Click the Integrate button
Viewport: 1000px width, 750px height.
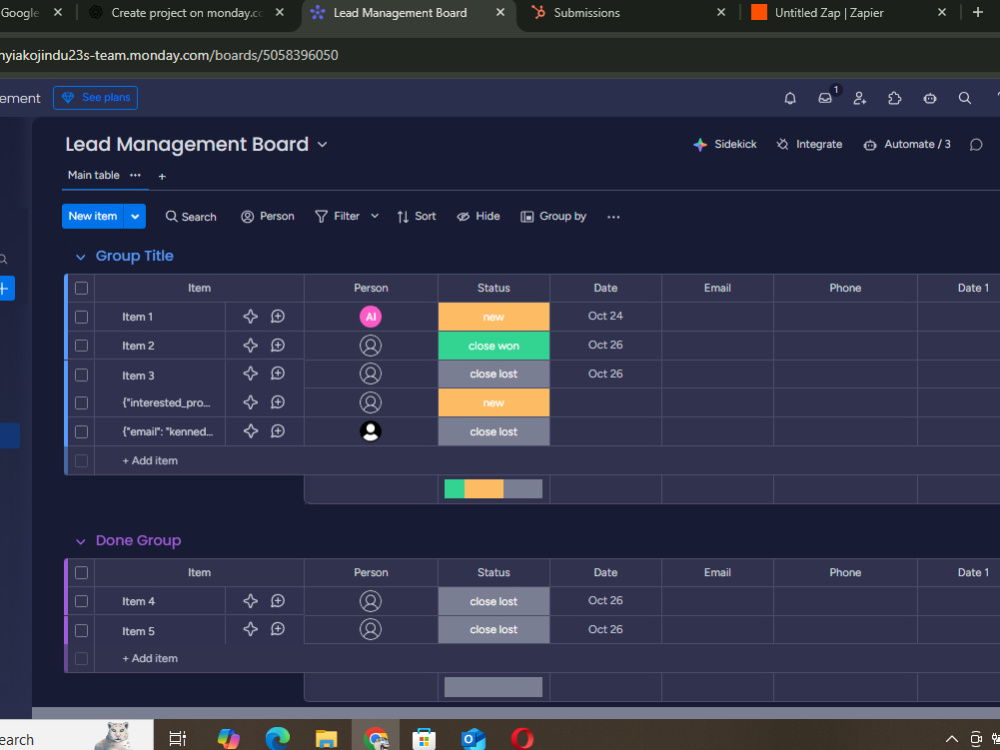click(809, 145)
